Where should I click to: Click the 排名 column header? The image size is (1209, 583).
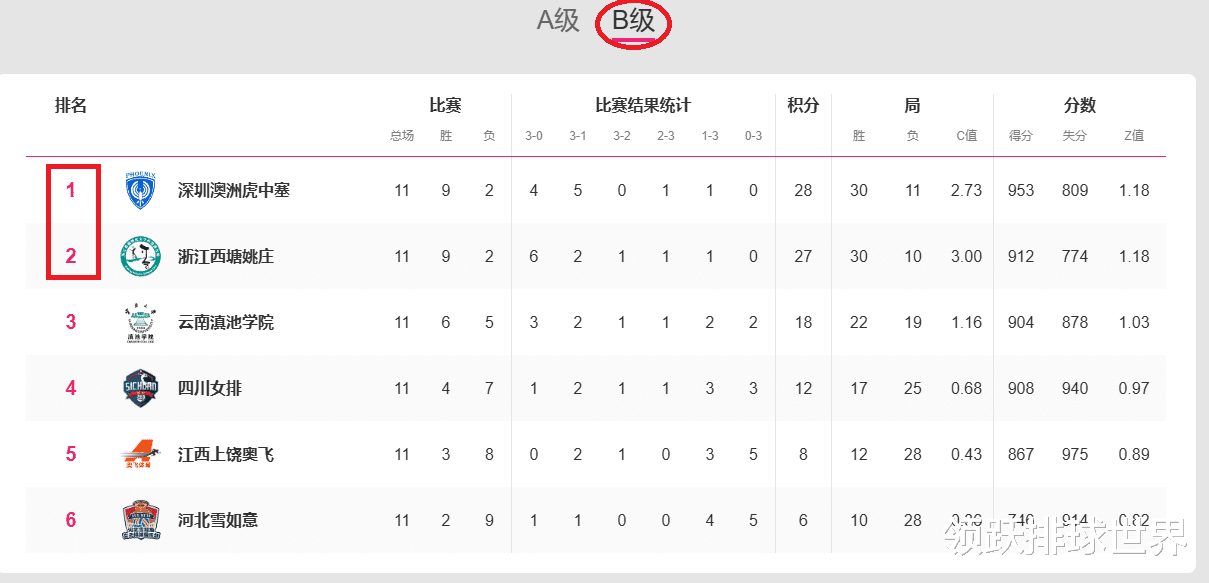click(71, 105)
